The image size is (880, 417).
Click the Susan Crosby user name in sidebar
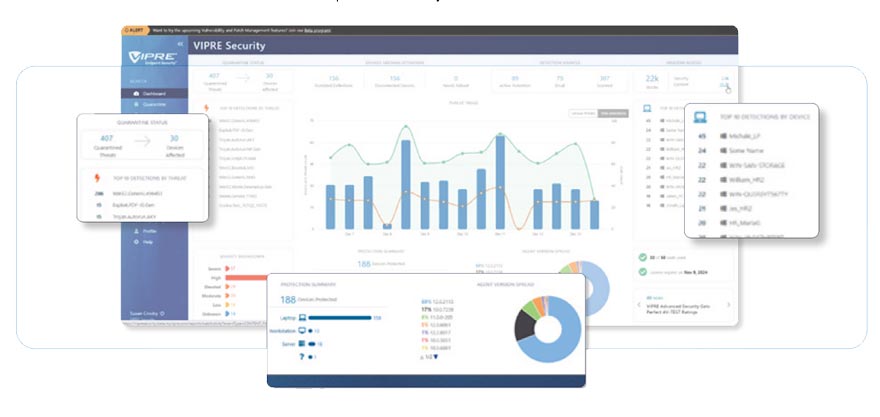[x=143, y=314]
